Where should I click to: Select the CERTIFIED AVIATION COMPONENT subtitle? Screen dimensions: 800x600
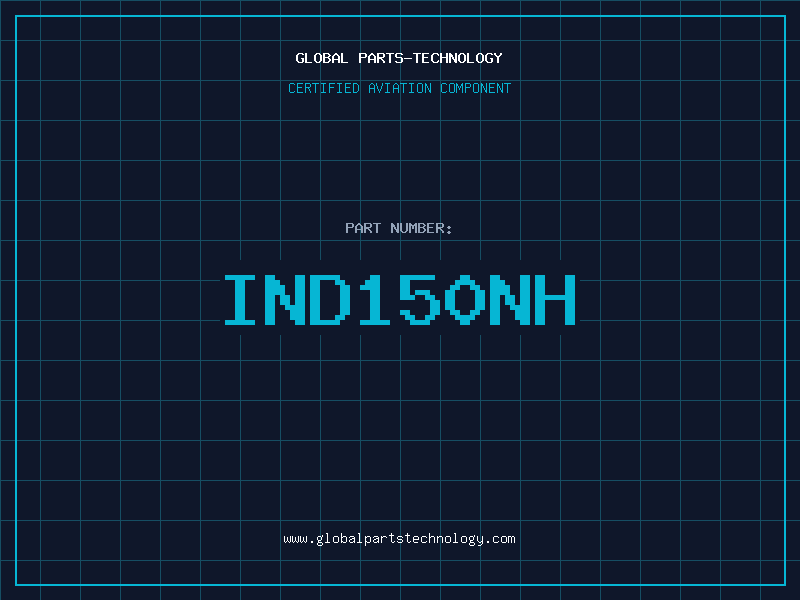pos(399,88)
